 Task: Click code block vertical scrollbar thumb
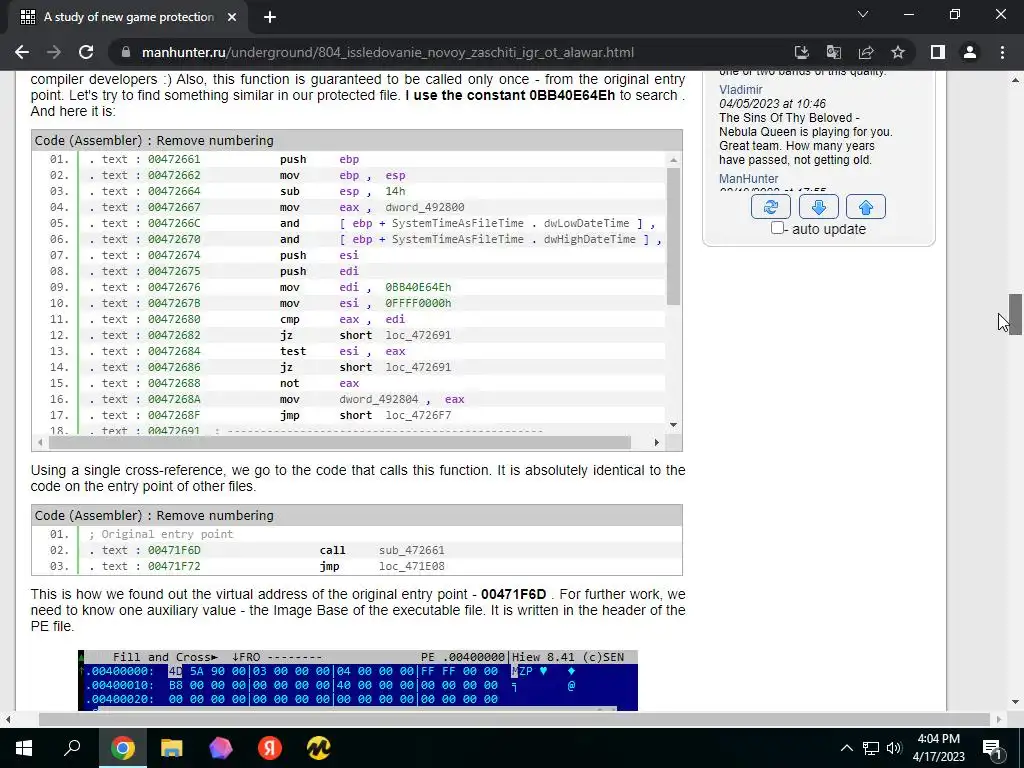tap(673, 235)
